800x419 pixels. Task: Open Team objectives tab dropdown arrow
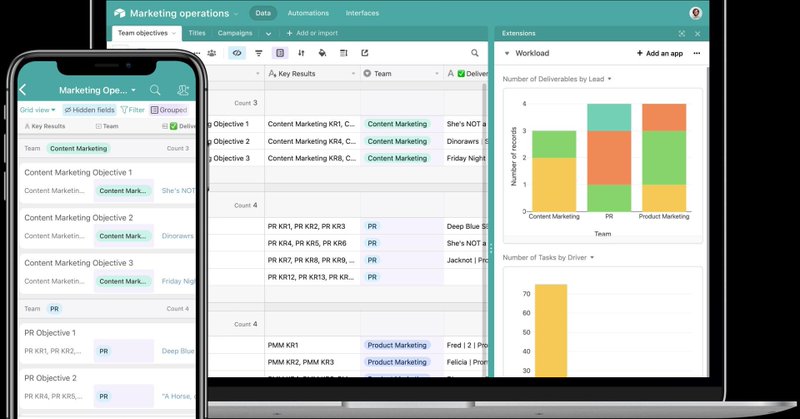click(x=173, y=33)
